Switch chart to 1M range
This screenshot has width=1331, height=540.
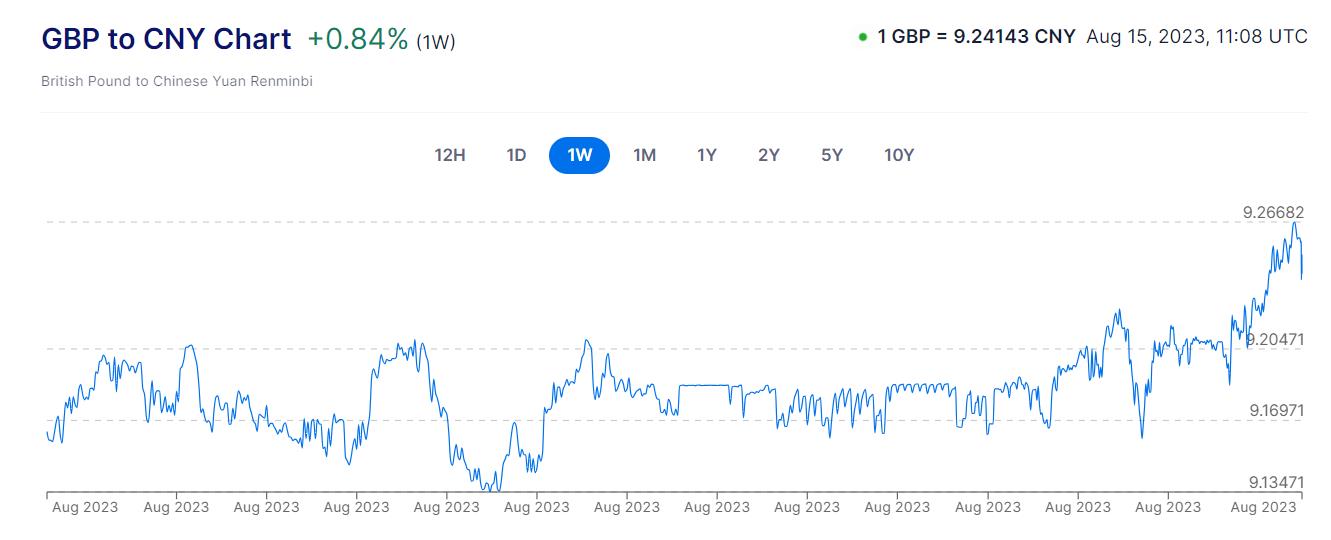(644, 155)
